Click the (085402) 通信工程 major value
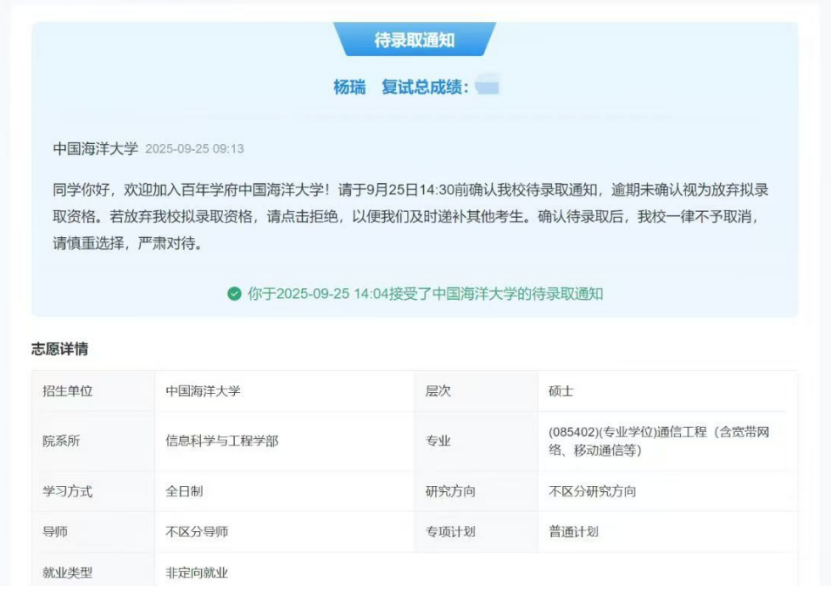Screen dimensions: 831x610 coord(659,441)
